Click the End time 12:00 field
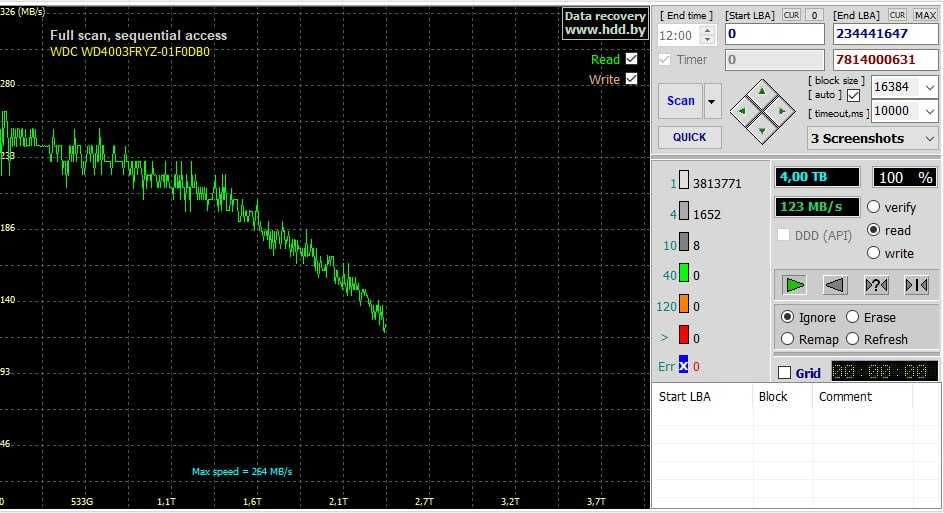This screenshot has height=513, width=944. coord(680,35)
